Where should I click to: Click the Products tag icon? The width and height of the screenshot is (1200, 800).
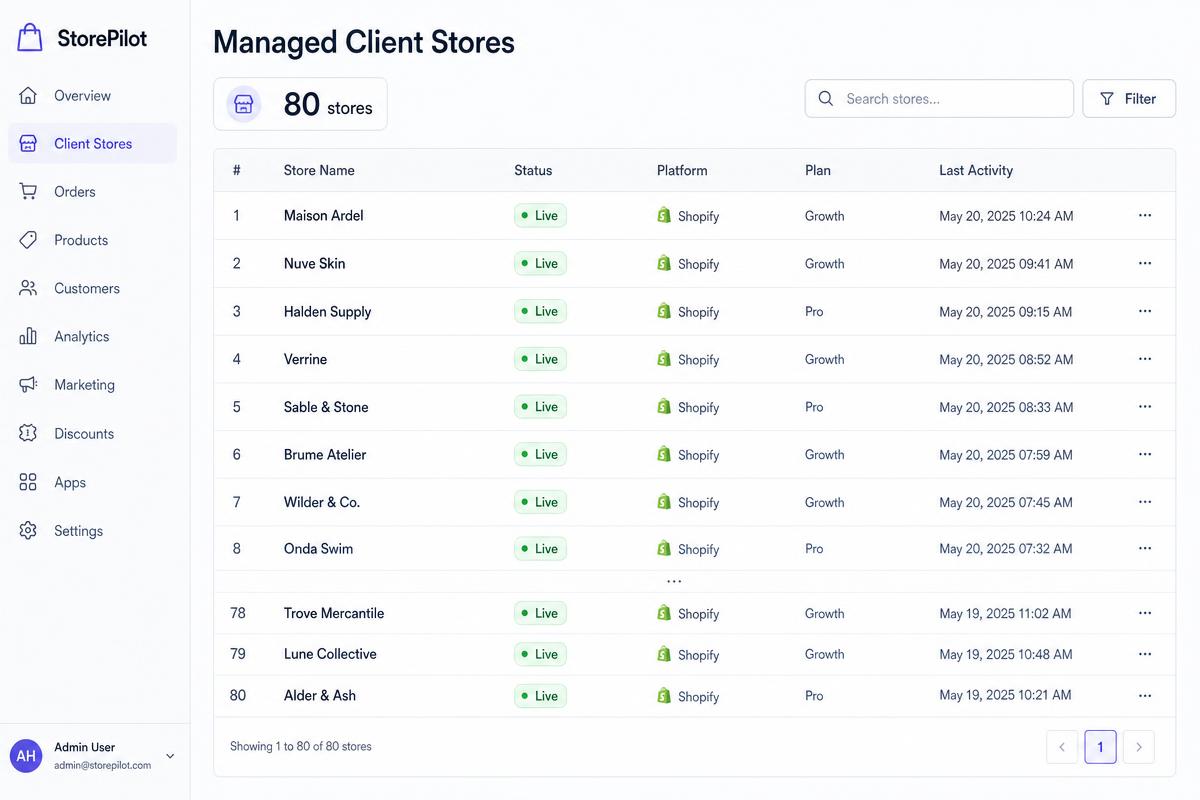28,240
